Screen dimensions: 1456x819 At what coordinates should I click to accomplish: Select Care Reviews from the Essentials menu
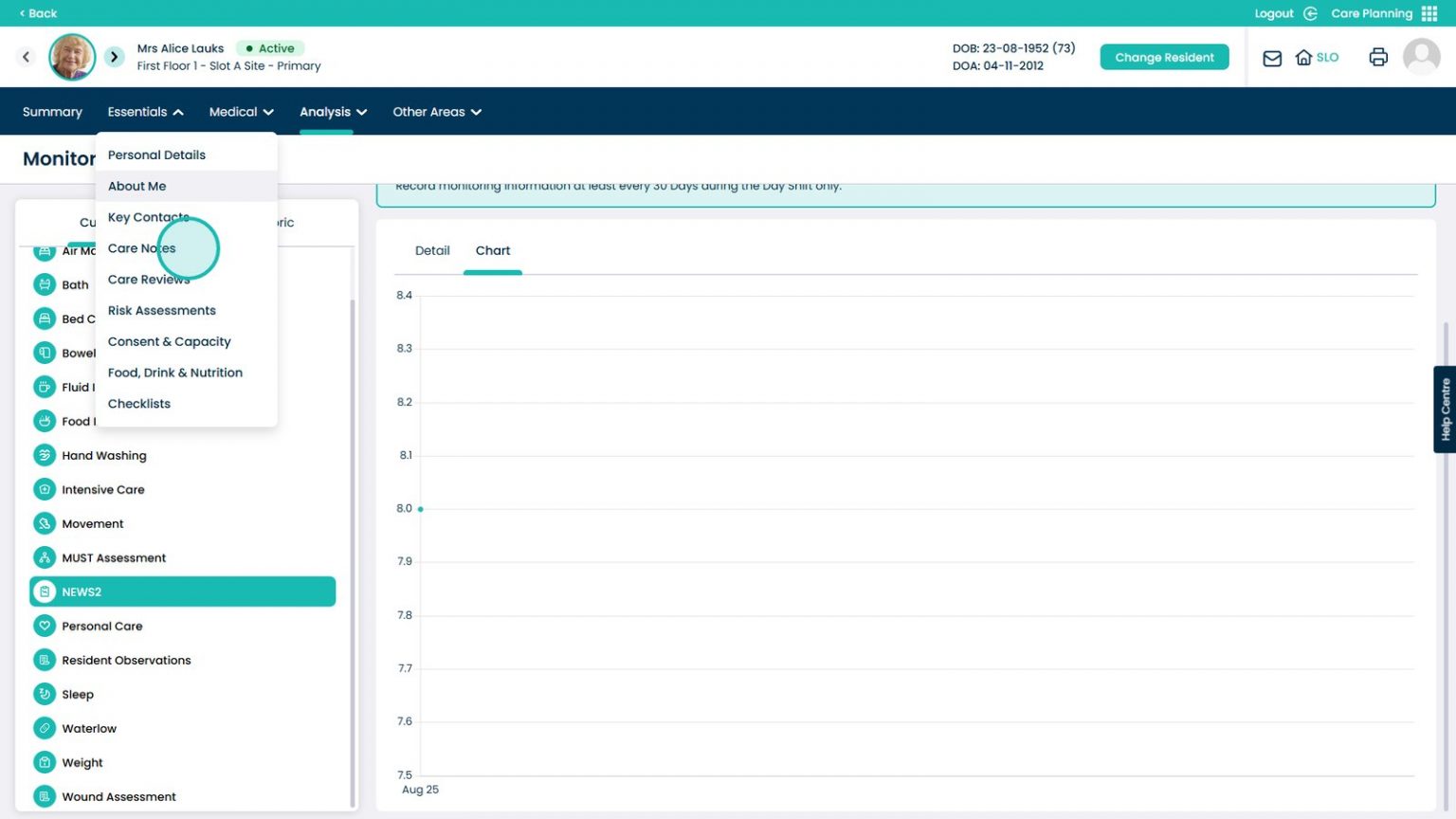pos(149,279)
